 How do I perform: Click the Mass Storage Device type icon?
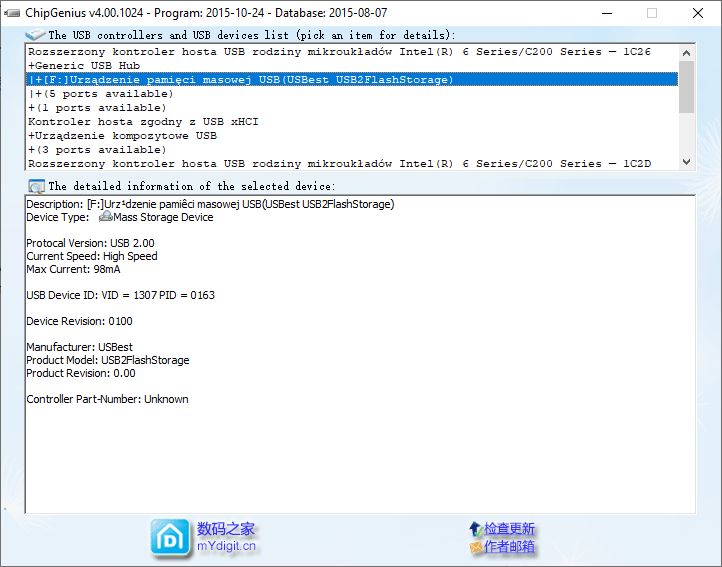[105, 216]
